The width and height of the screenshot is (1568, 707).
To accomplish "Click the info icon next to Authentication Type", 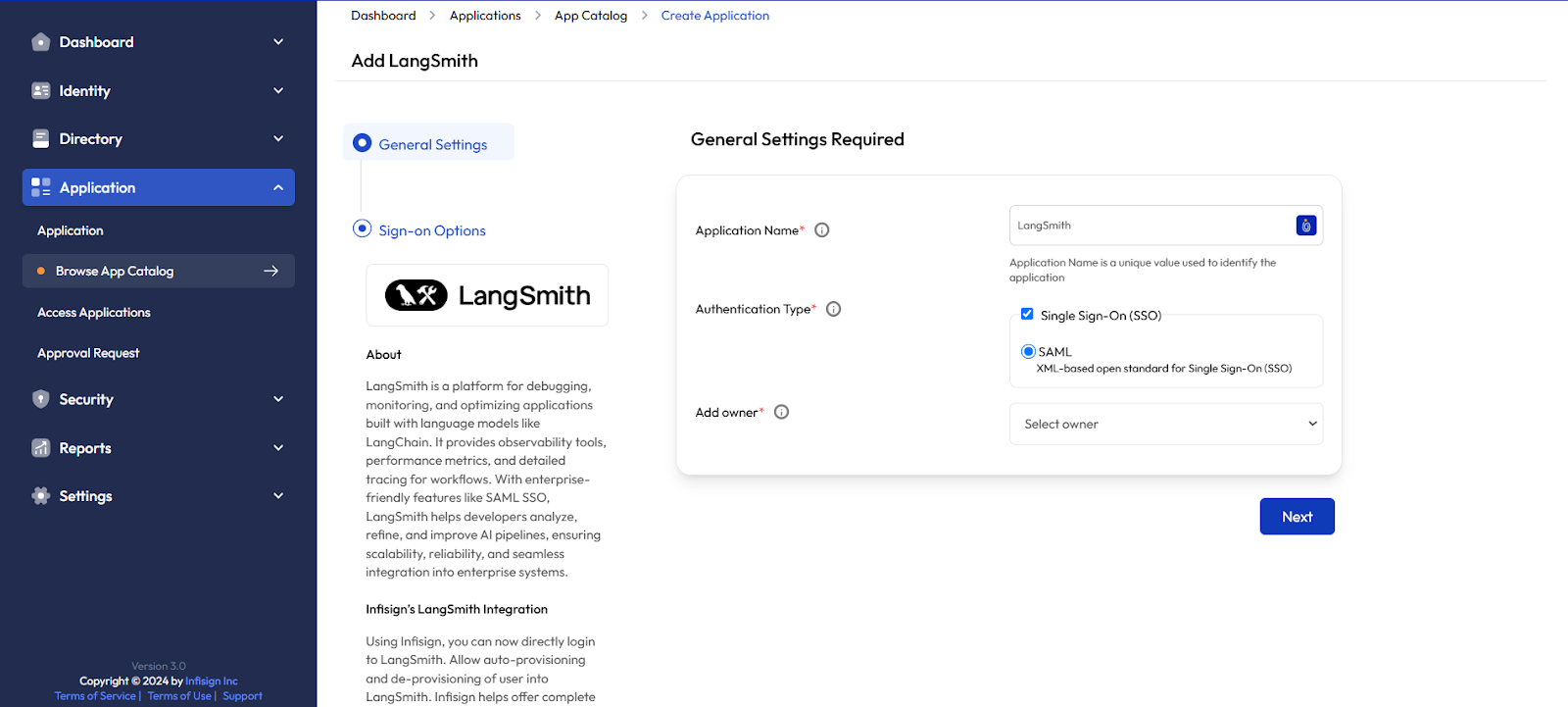I will point(834,309).
